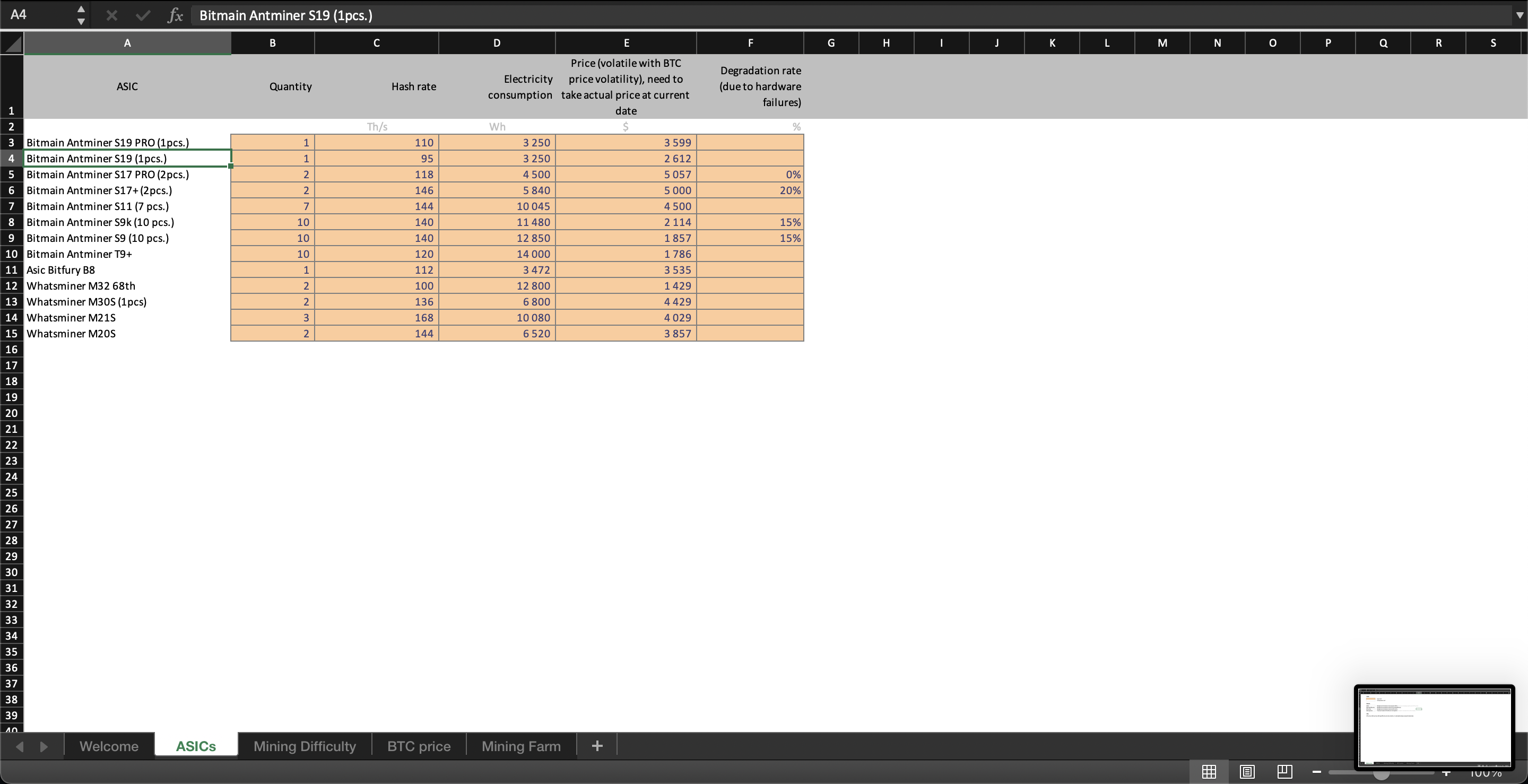The height and width of the screenshot is (784, 1528).
Task: Go to previous sheet tab arrow
Action: pyautogui.click(x=20, y=746)
